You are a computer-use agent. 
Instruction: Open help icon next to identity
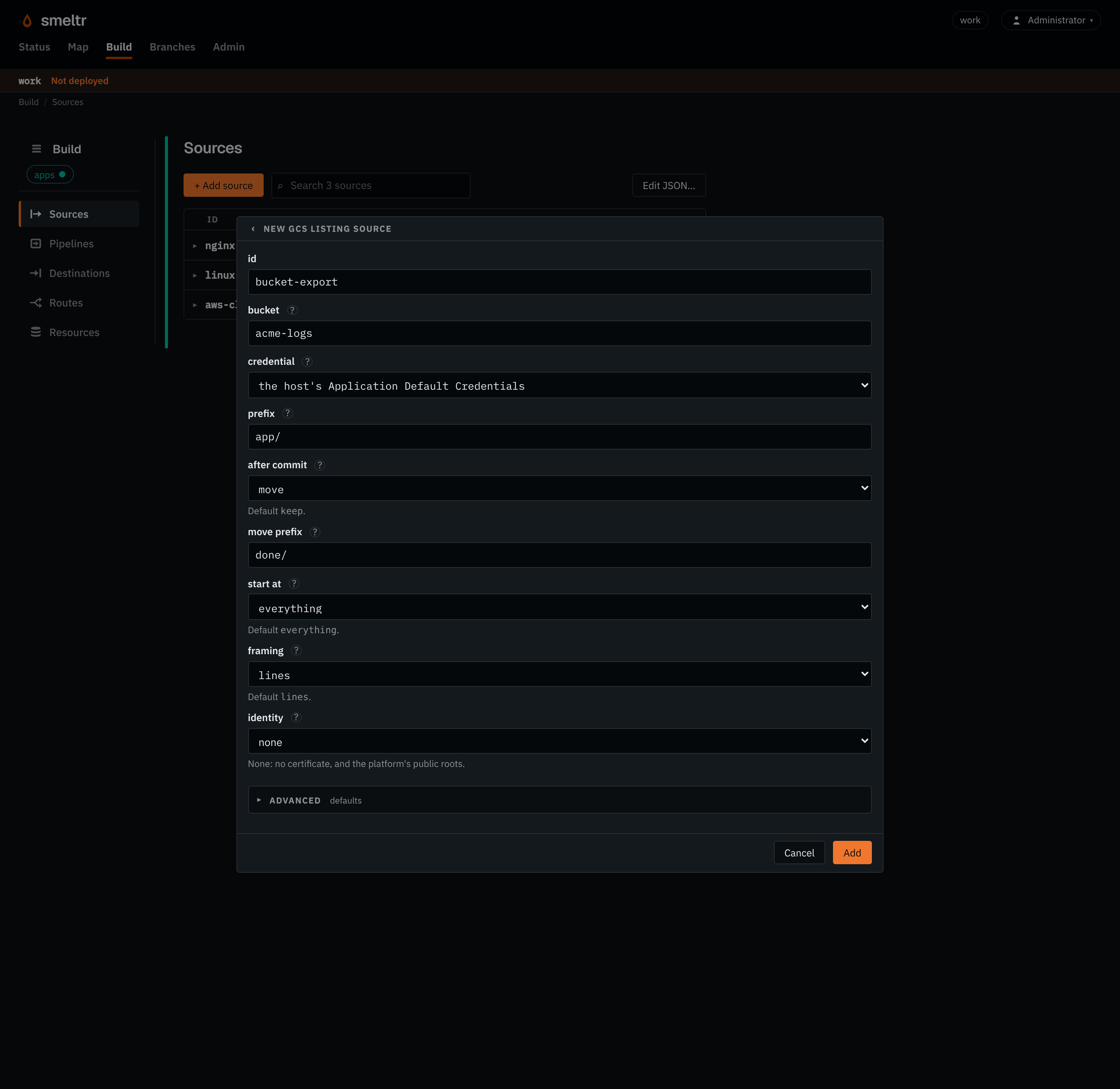pos(296,717)
